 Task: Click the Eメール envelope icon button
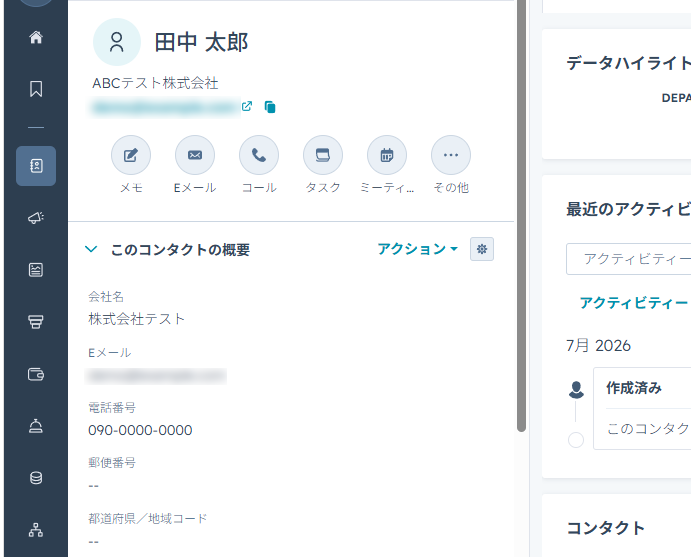coord(195,155)
